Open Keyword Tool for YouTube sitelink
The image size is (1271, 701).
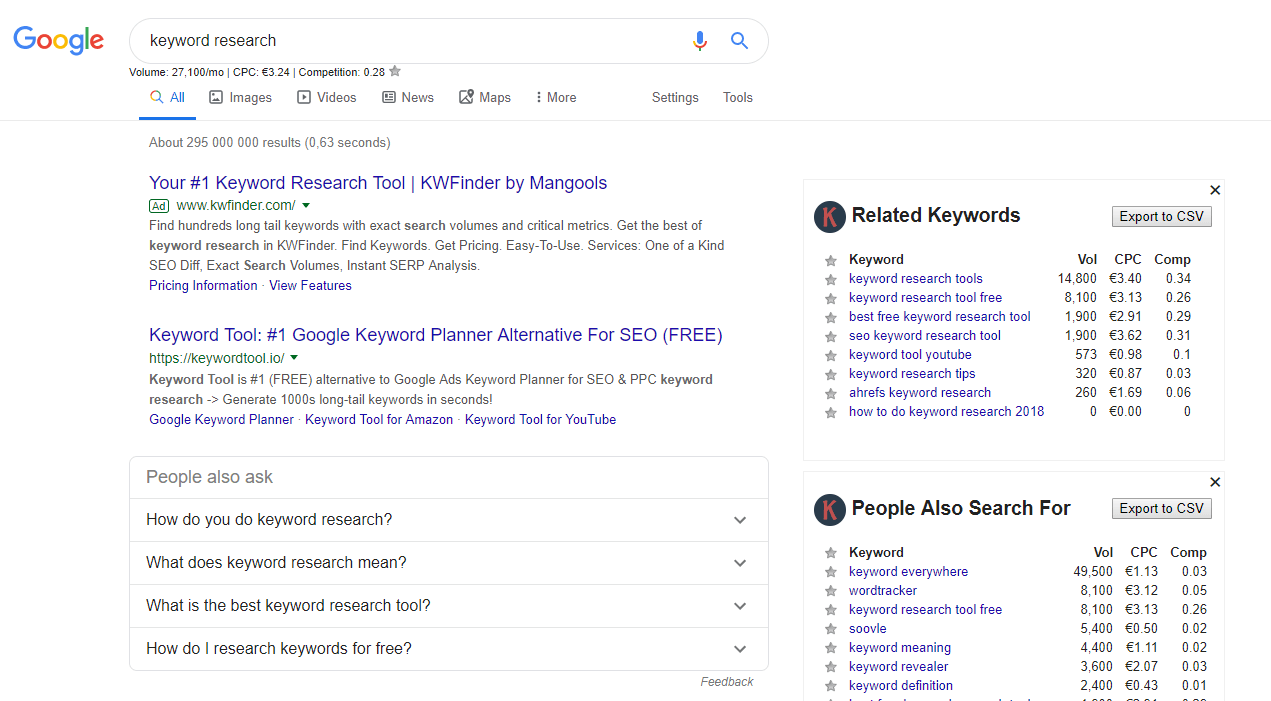point(540,420)
